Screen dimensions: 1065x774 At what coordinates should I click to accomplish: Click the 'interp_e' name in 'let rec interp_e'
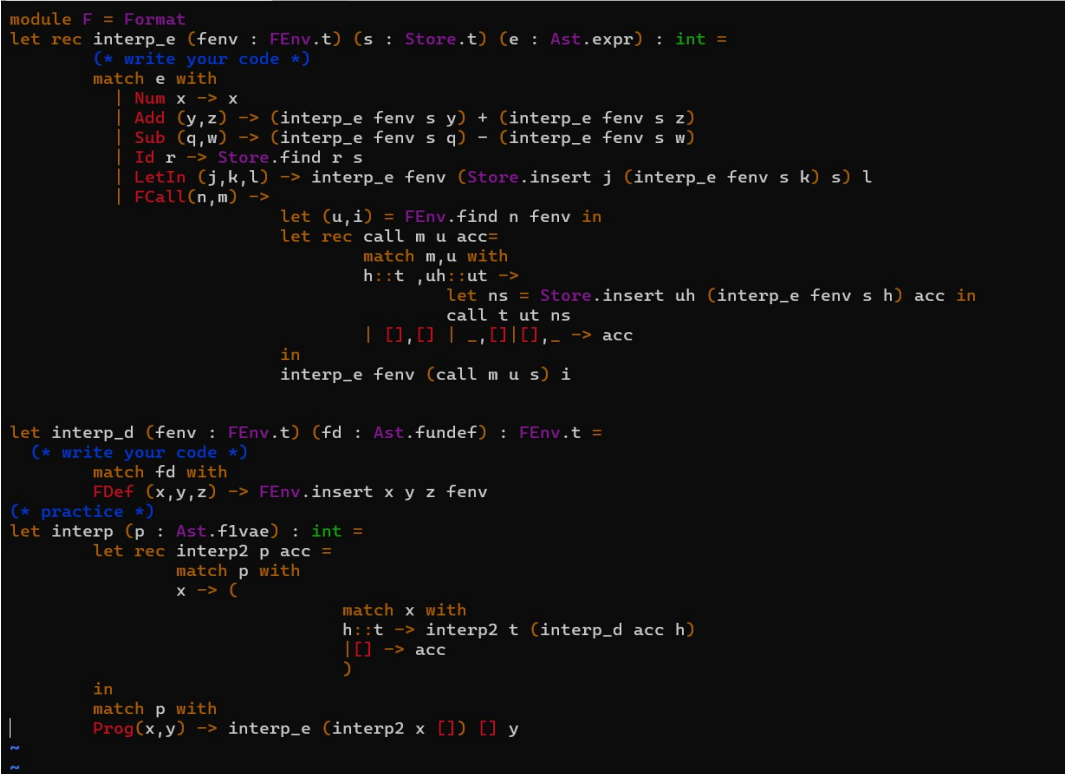click(134, 39)
